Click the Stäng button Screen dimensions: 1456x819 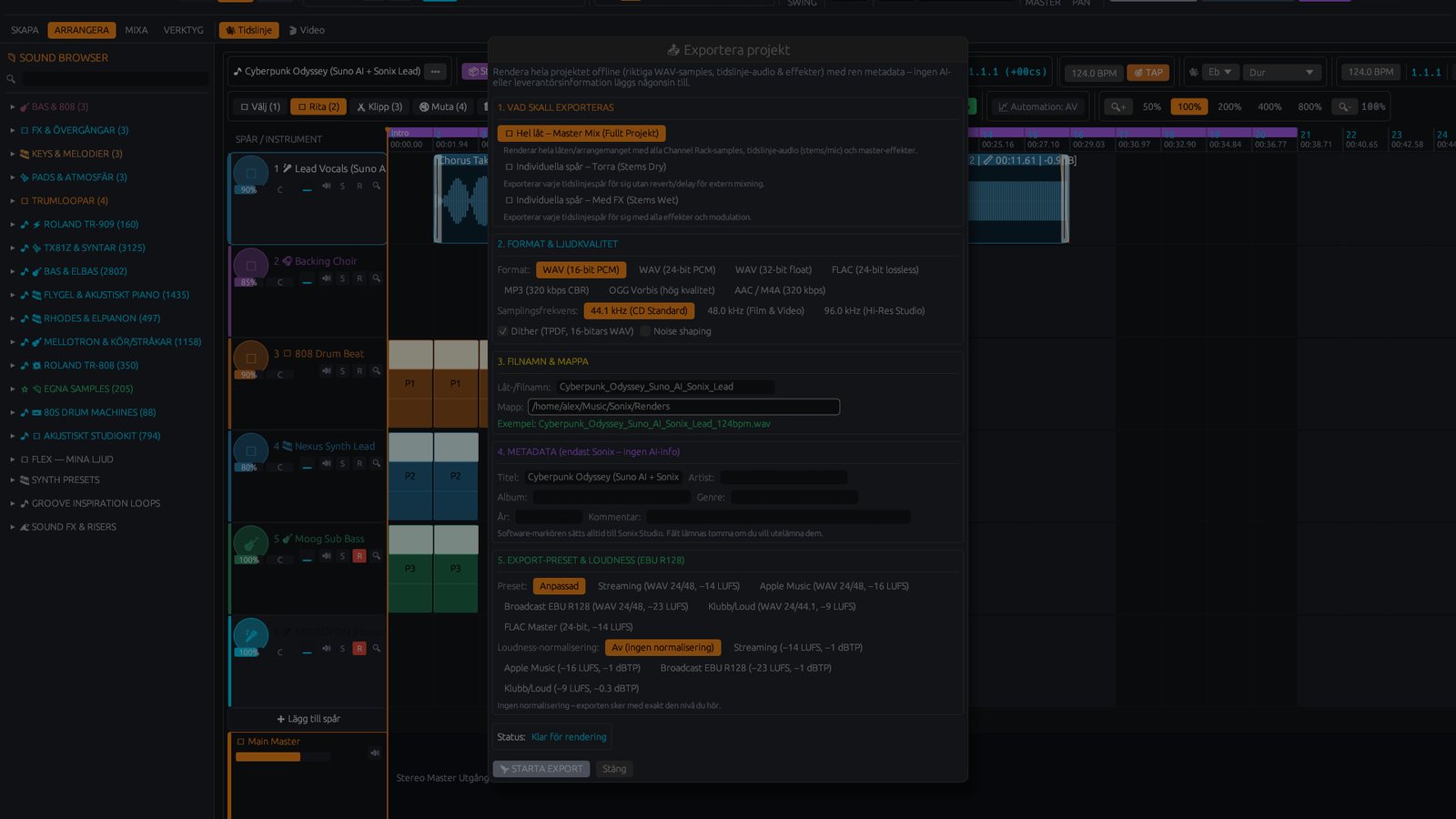614,769
